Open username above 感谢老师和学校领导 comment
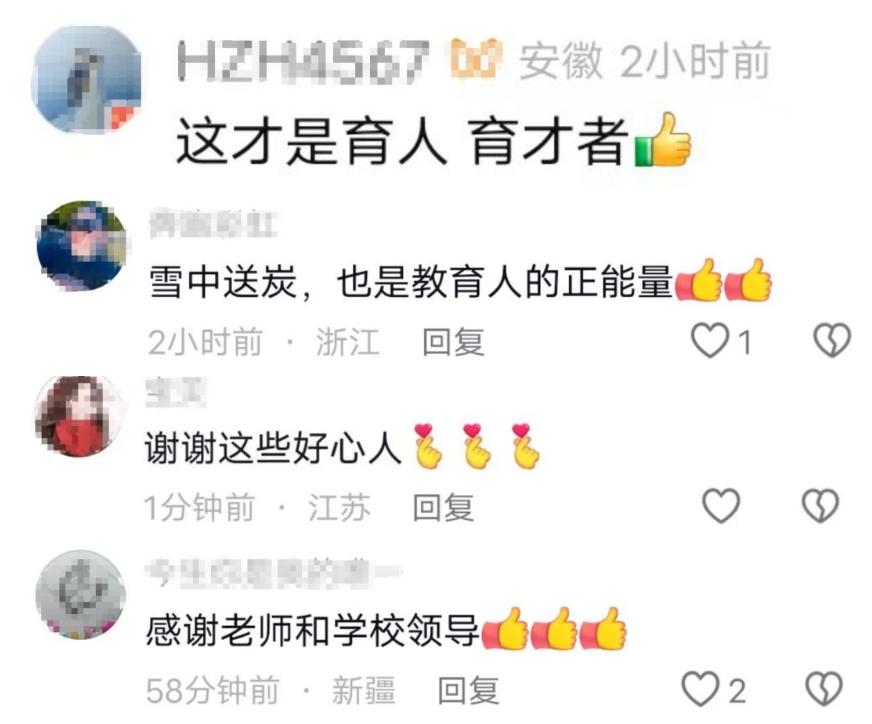Viewport: 872px width, 724px height. tap(273, 572)
